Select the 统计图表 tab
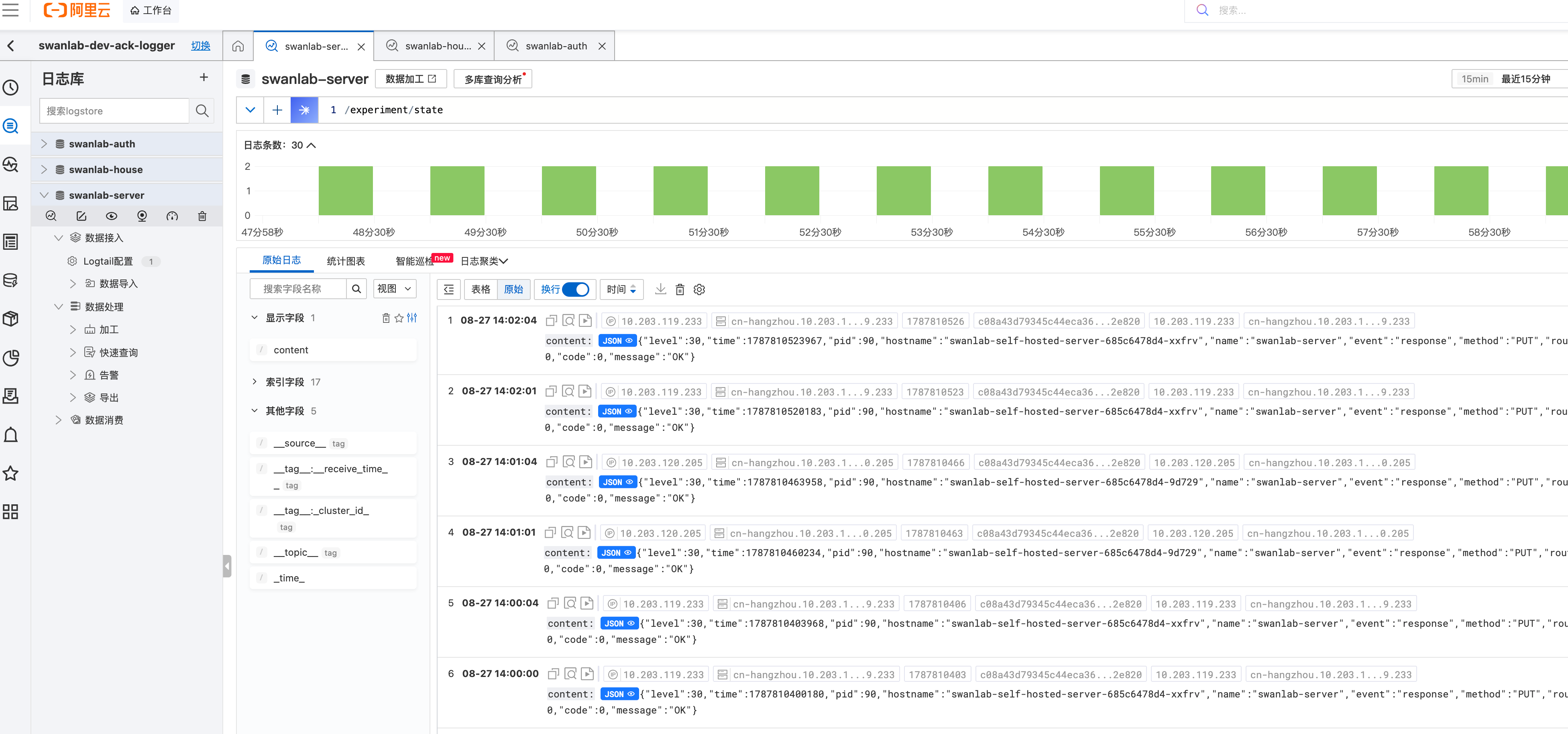Viewport: 1568px width, 734px height. [346, 261]
